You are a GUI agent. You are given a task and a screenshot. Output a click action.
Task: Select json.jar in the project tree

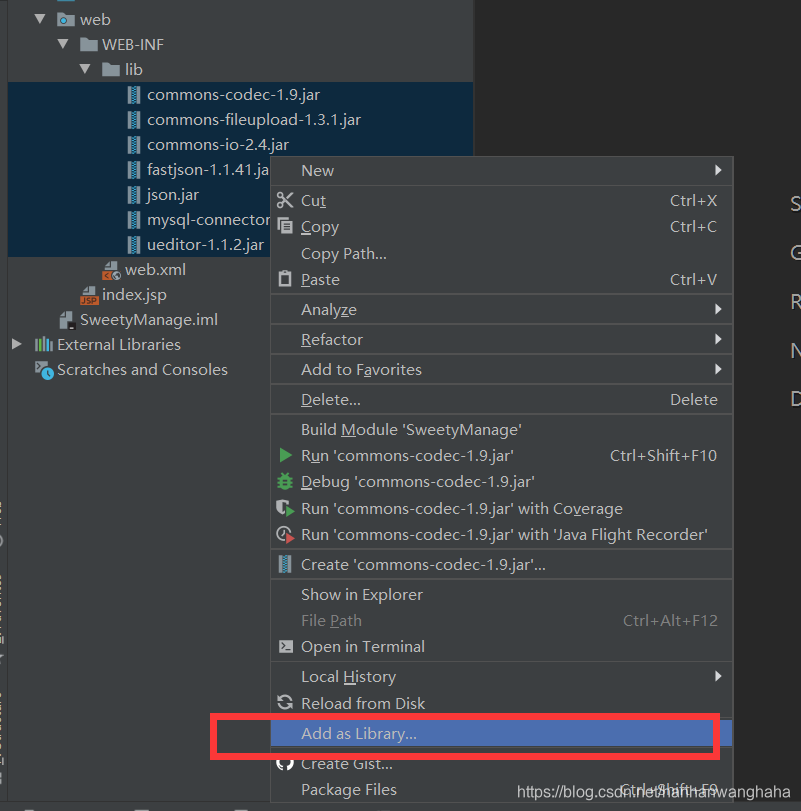[173, 194]
